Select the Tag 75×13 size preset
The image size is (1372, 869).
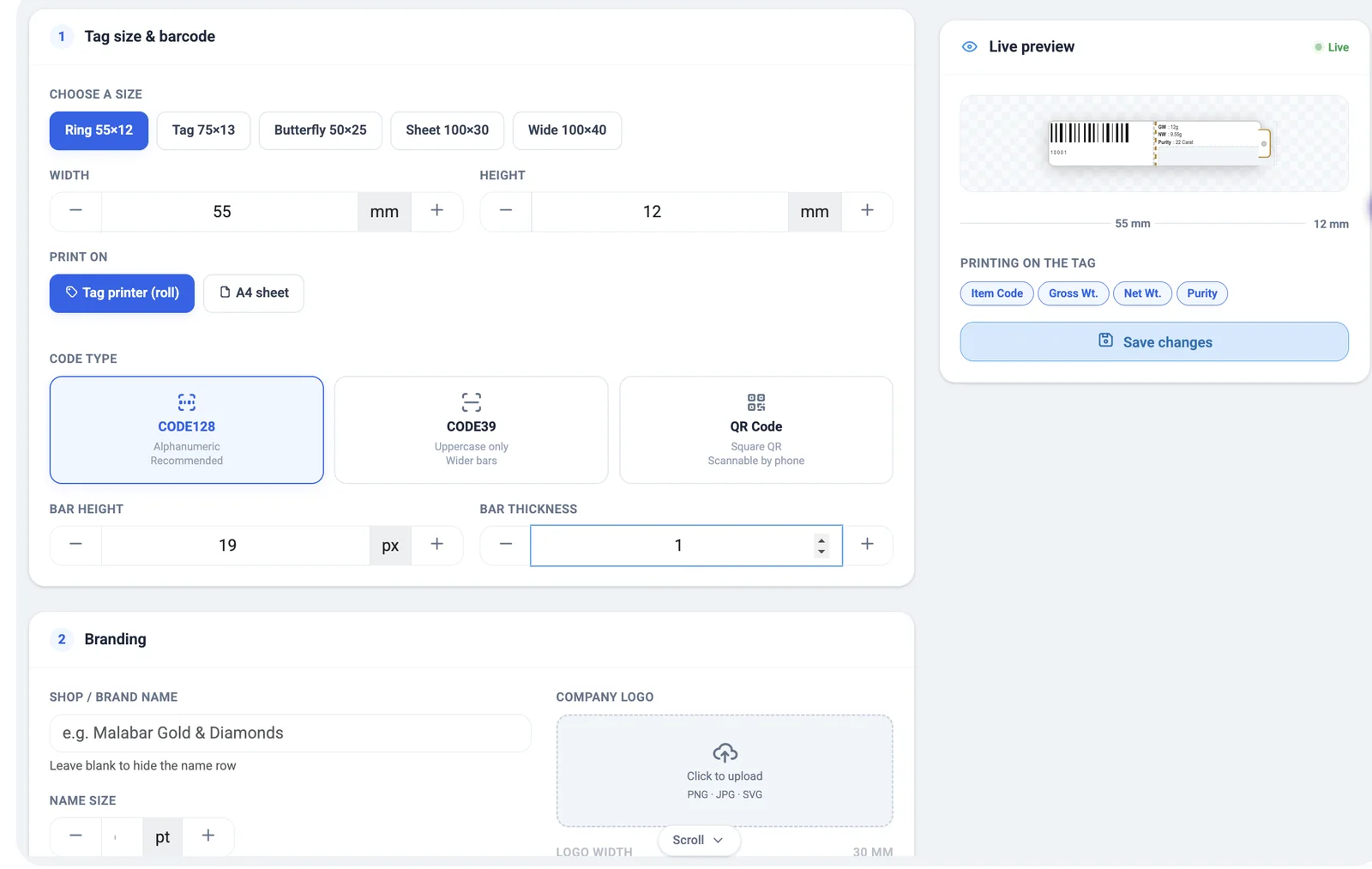[x=203, y=130]
